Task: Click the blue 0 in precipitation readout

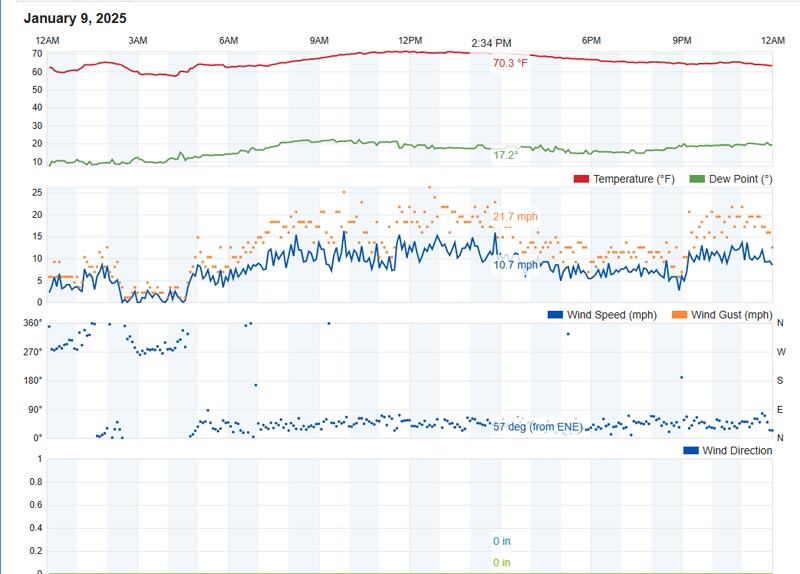Action: (x=502, y=541)
